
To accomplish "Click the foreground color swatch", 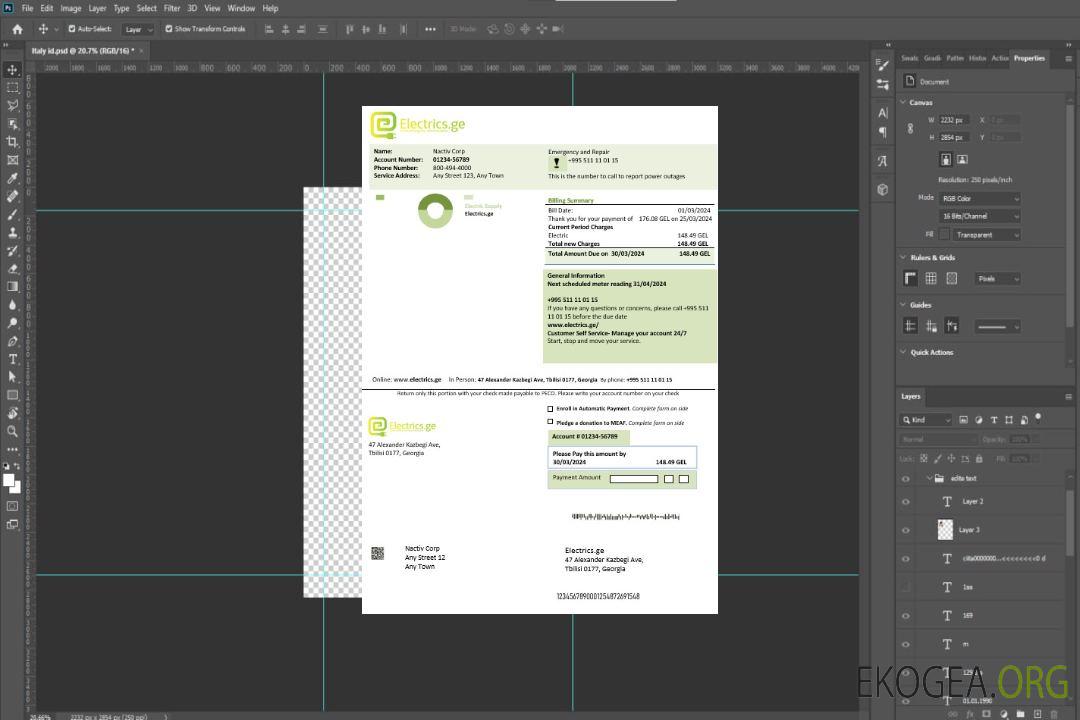I will (8, 479).
